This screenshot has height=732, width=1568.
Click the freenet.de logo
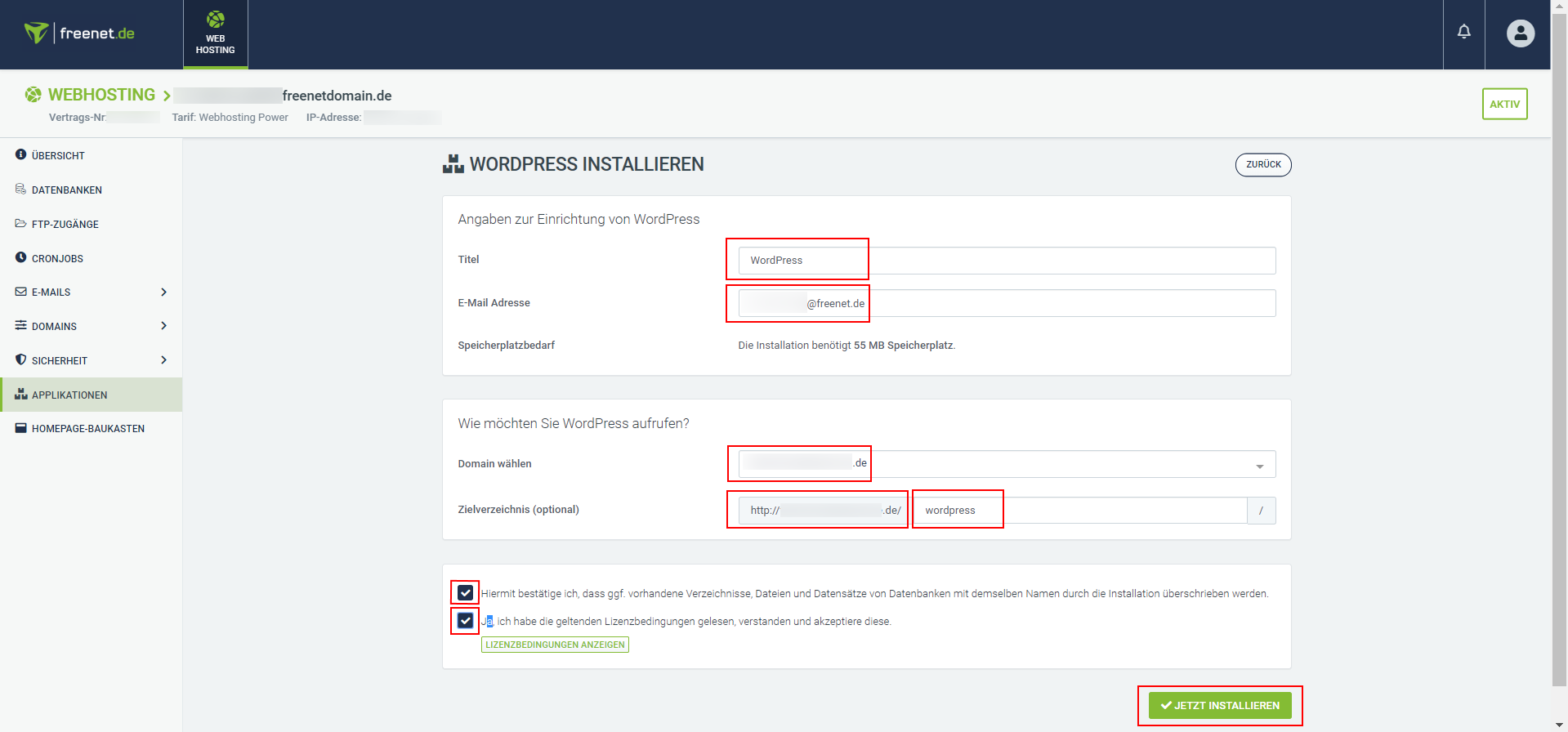click(79, 33)
